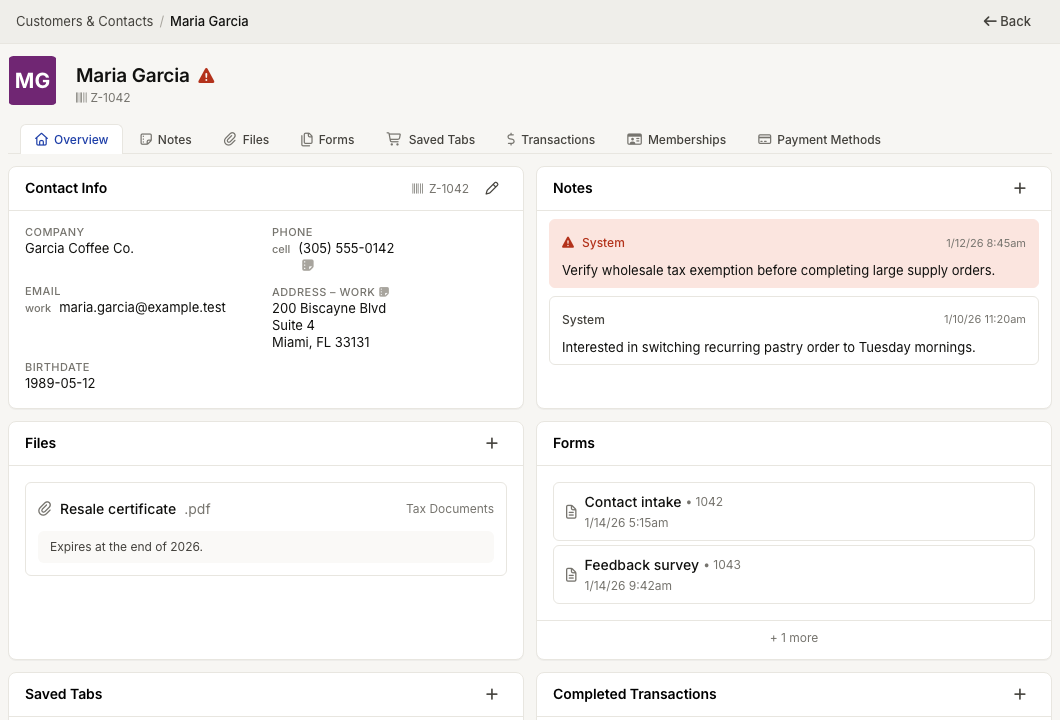Click the email maria.garcia@example.test

tap(142, 307)
